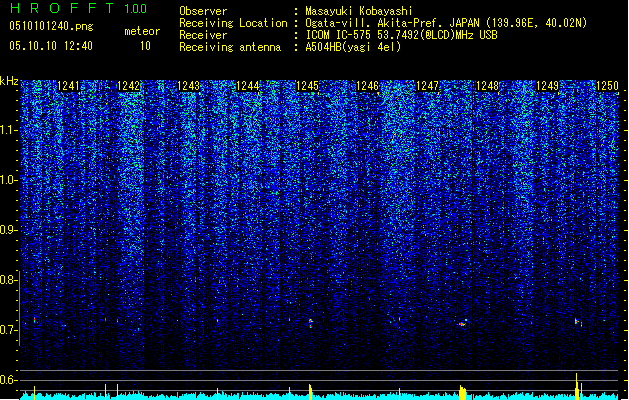Click the 1246 time marker
The height and width of the screenshot is (400, 629).
coord(367,86)
